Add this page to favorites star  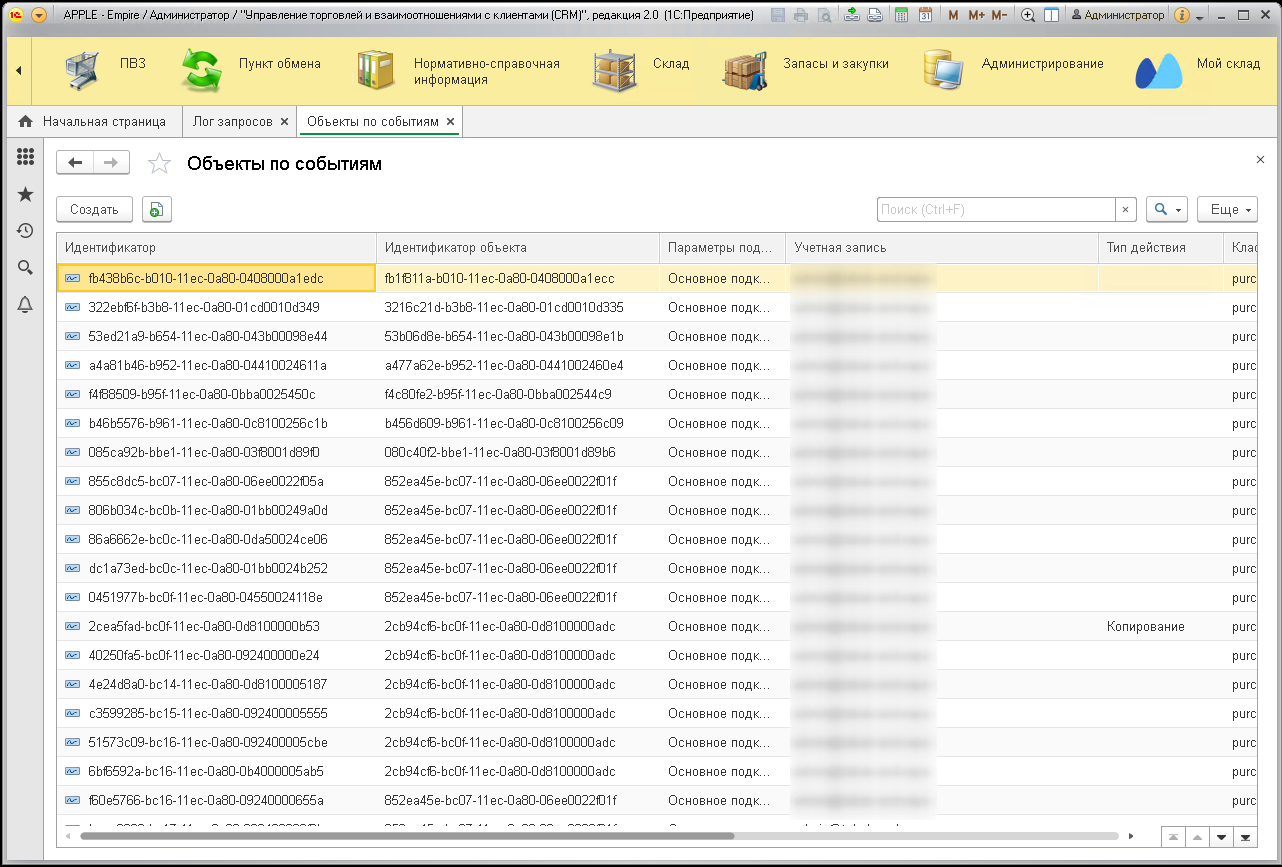[x=158, y=164]
